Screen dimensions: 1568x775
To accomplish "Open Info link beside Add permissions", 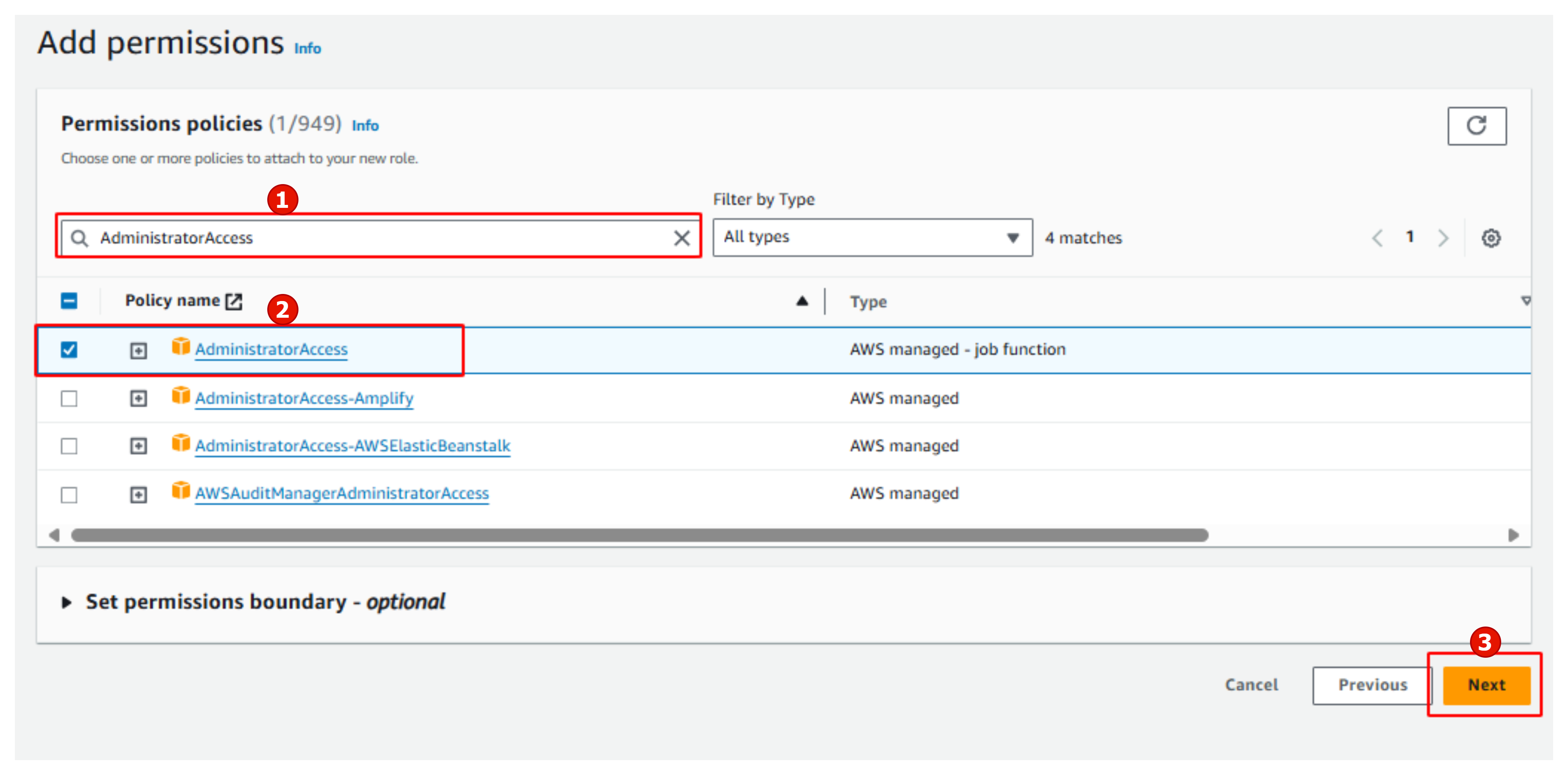I will tap(307, 48).
